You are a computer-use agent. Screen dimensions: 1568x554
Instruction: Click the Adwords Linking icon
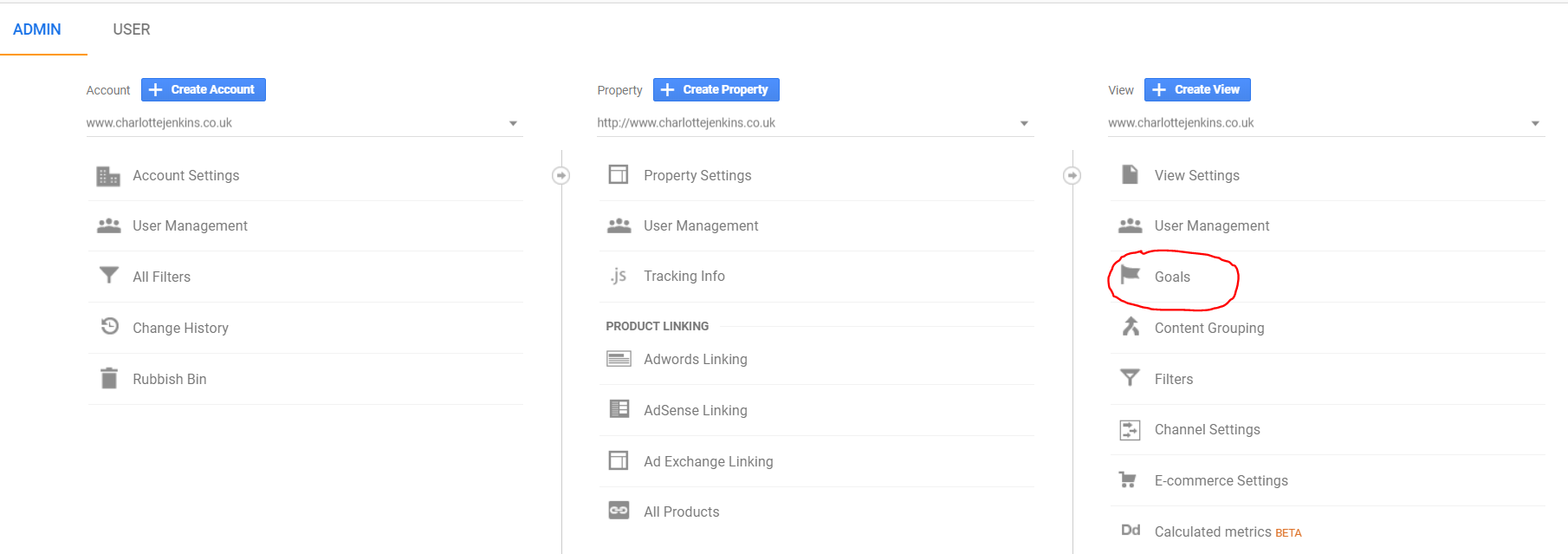[x=619, y=359]
